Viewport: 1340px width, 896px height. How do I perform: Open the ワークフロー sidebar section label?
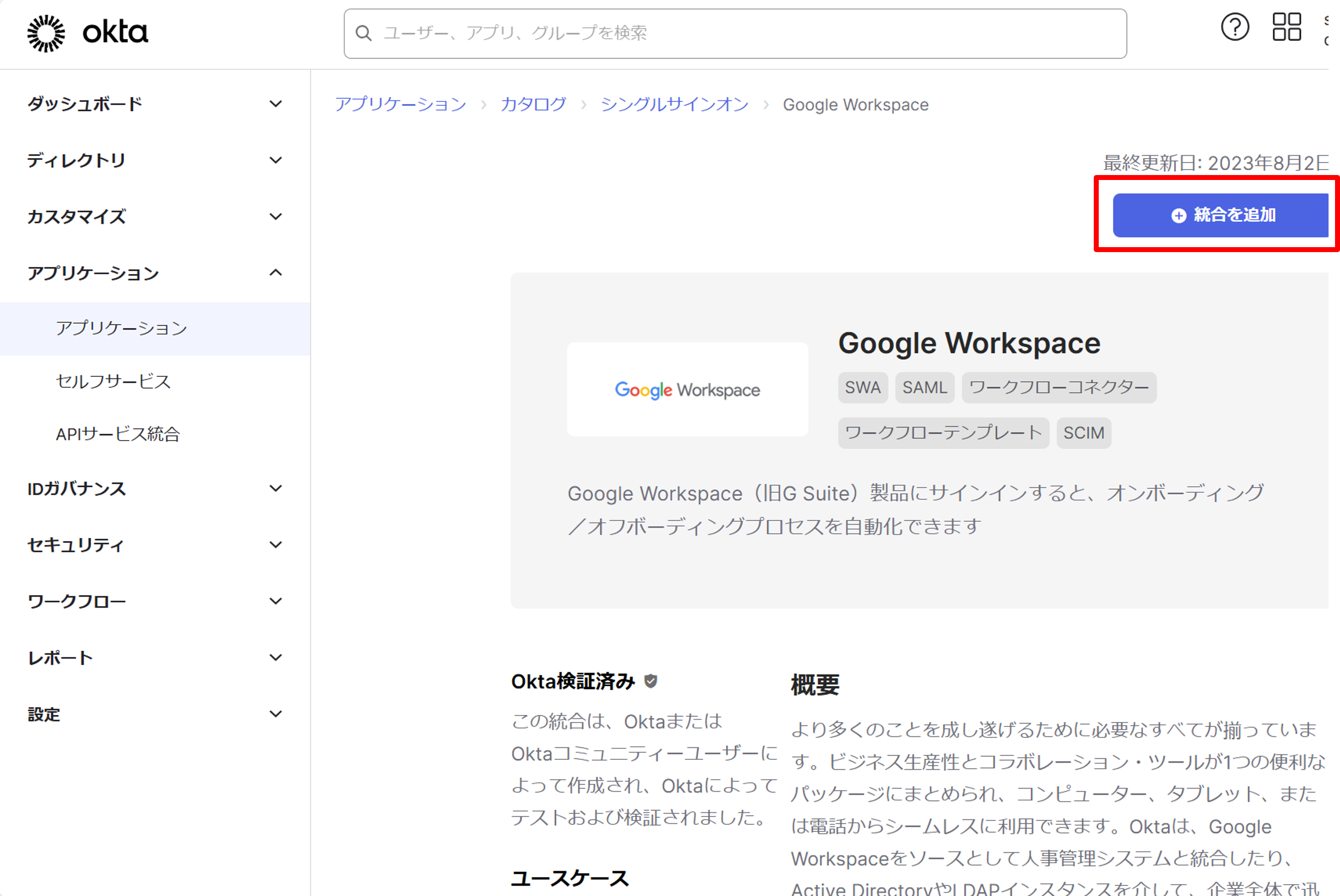77,601
